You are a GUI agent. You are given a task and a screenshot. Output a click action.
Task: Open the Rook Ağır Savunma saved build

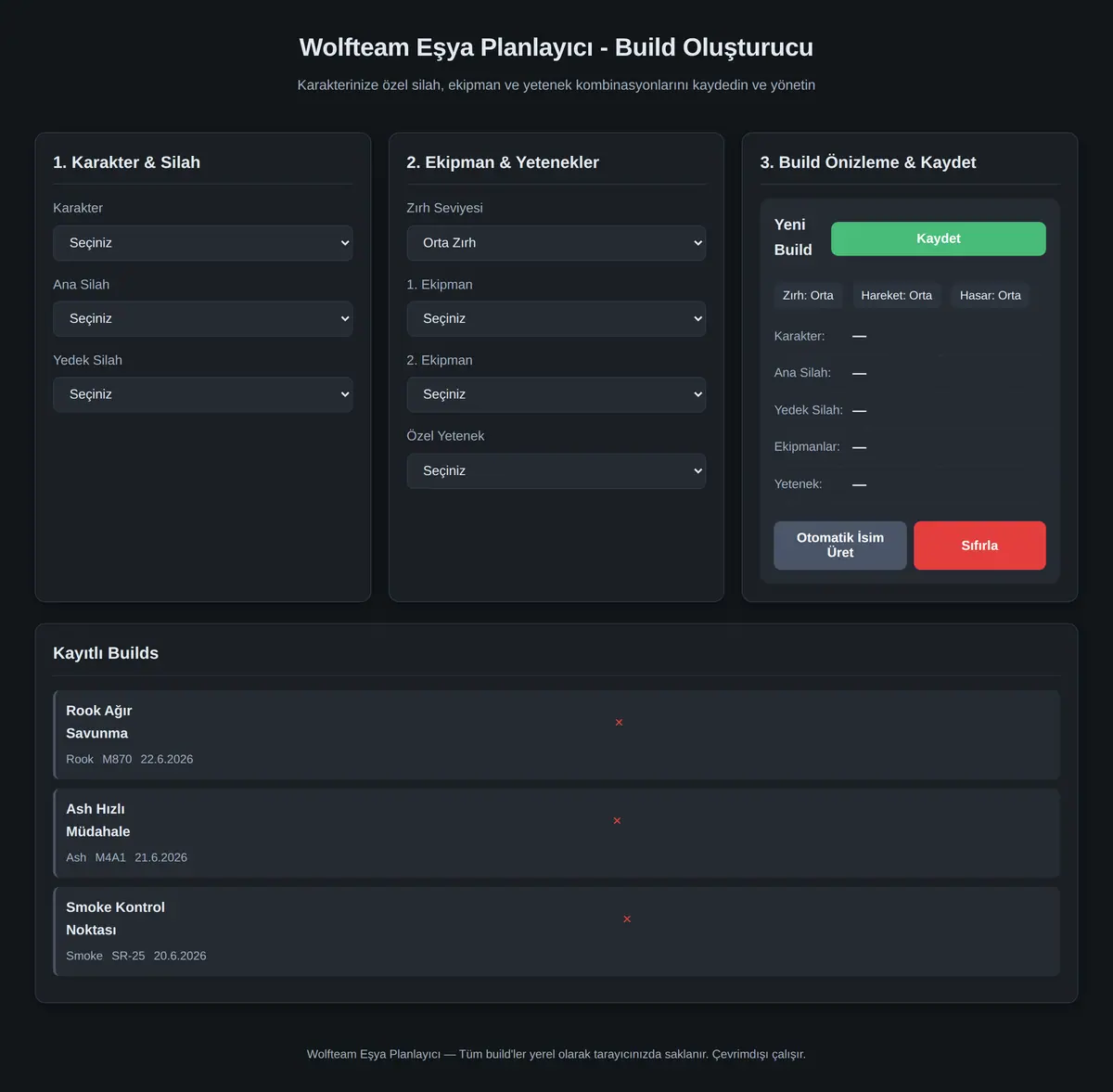point(556,735)
